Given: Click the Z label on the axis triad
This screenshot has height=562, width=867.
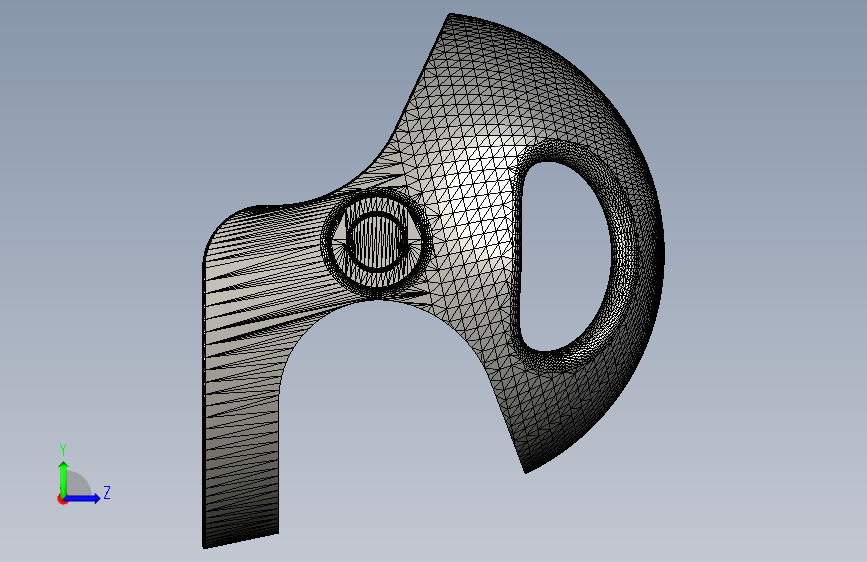Looking at the screenshot, I should click(x=107, y=492).
